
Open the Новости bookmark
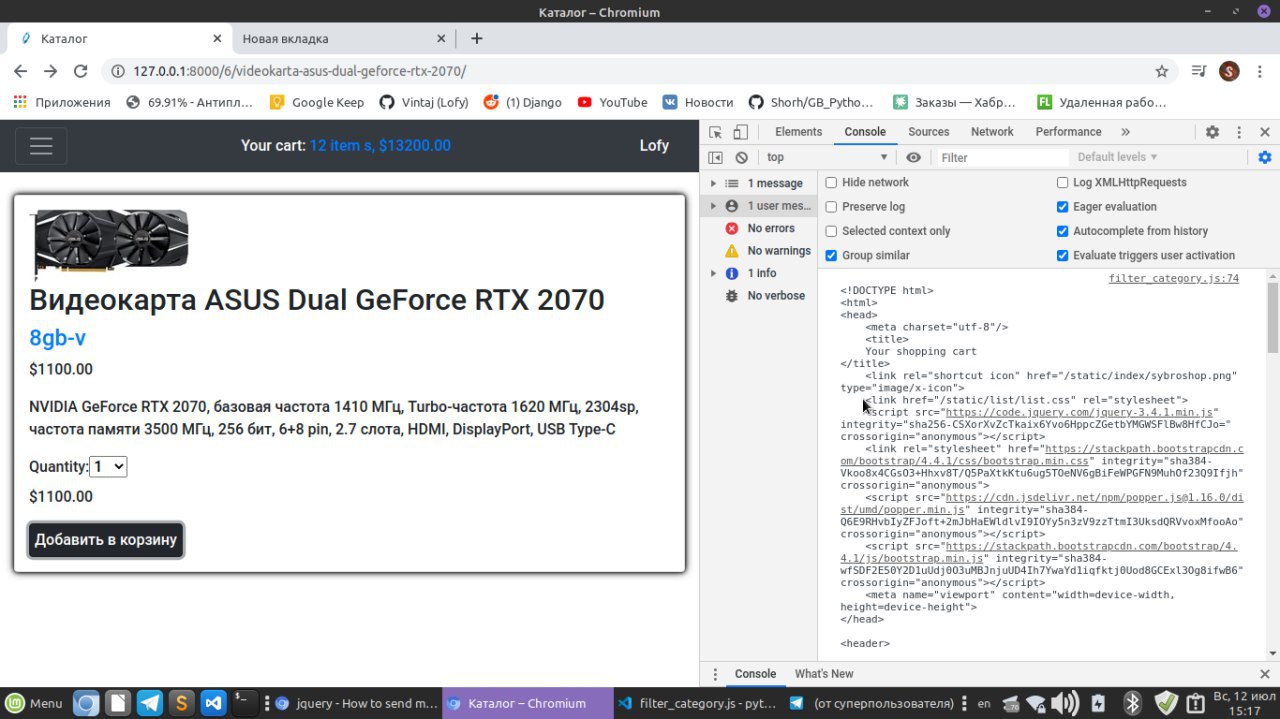[x=698, y=102]
